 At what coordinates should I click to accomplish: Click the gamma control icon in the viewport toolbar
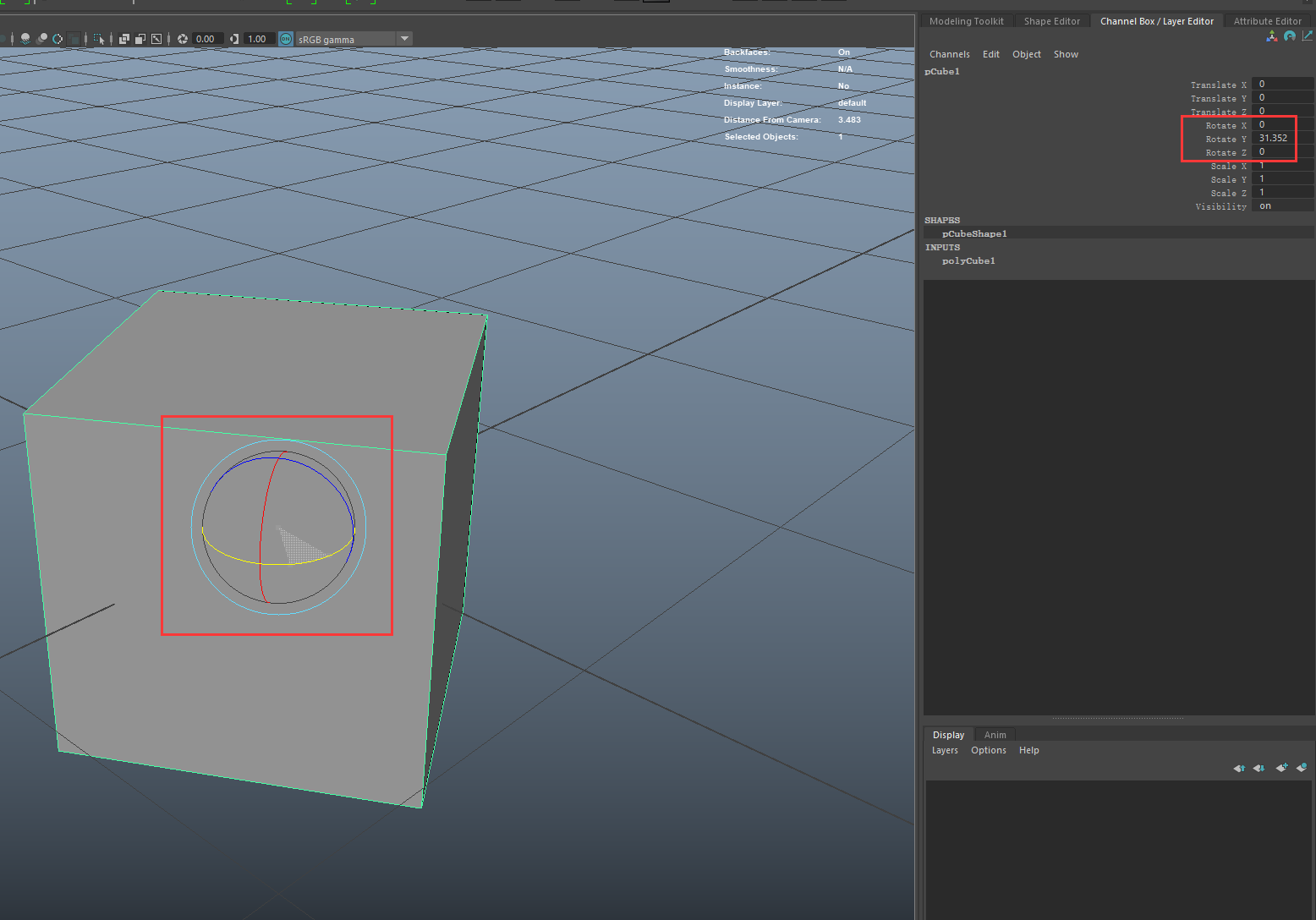click(x=234, y=39)
